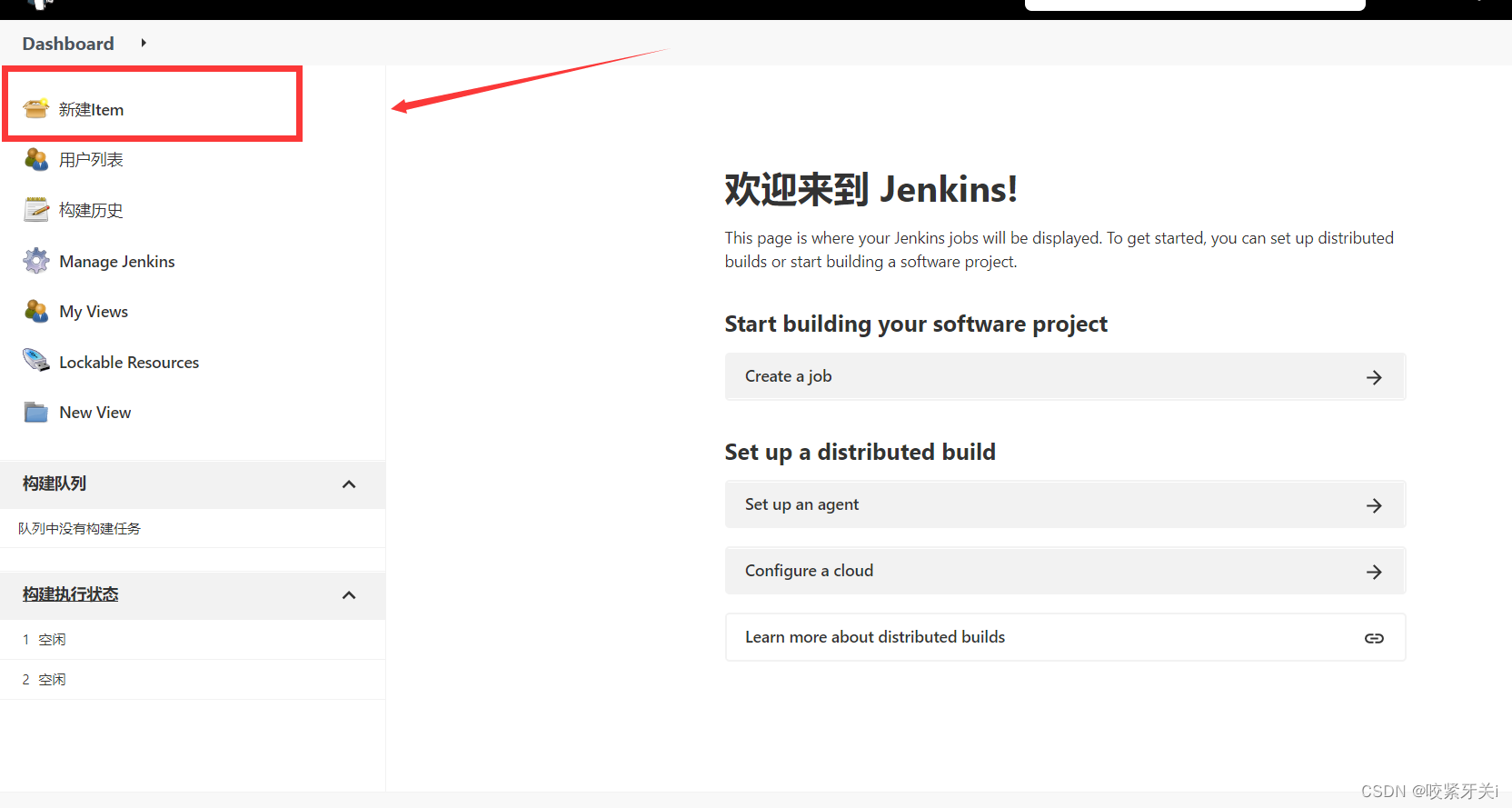
Task: Click the arrow icon on Set up an agent
Action: click(x=1374, y=505)
